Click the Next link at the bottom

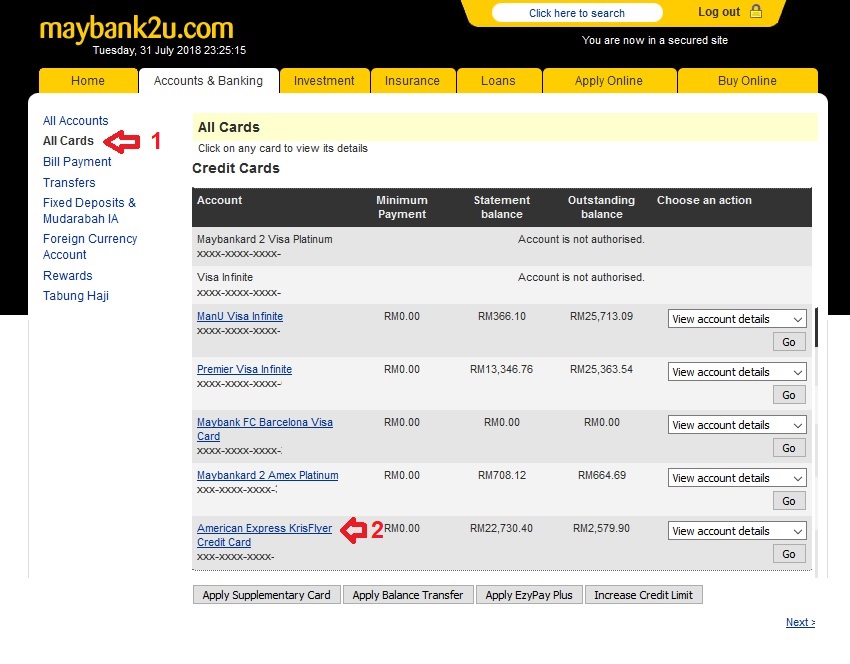pos(799,622)
